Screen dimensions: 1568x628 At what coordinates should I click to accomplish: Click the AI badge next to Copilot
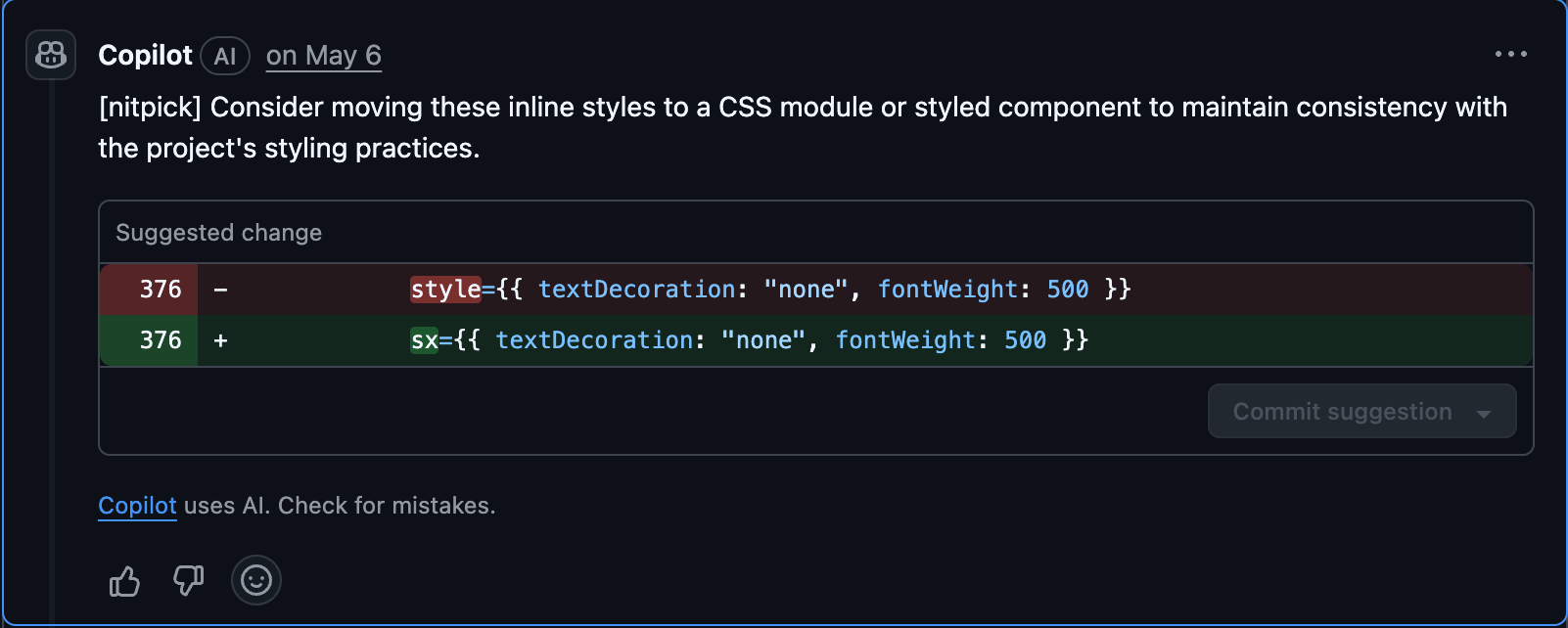point(225,56)
